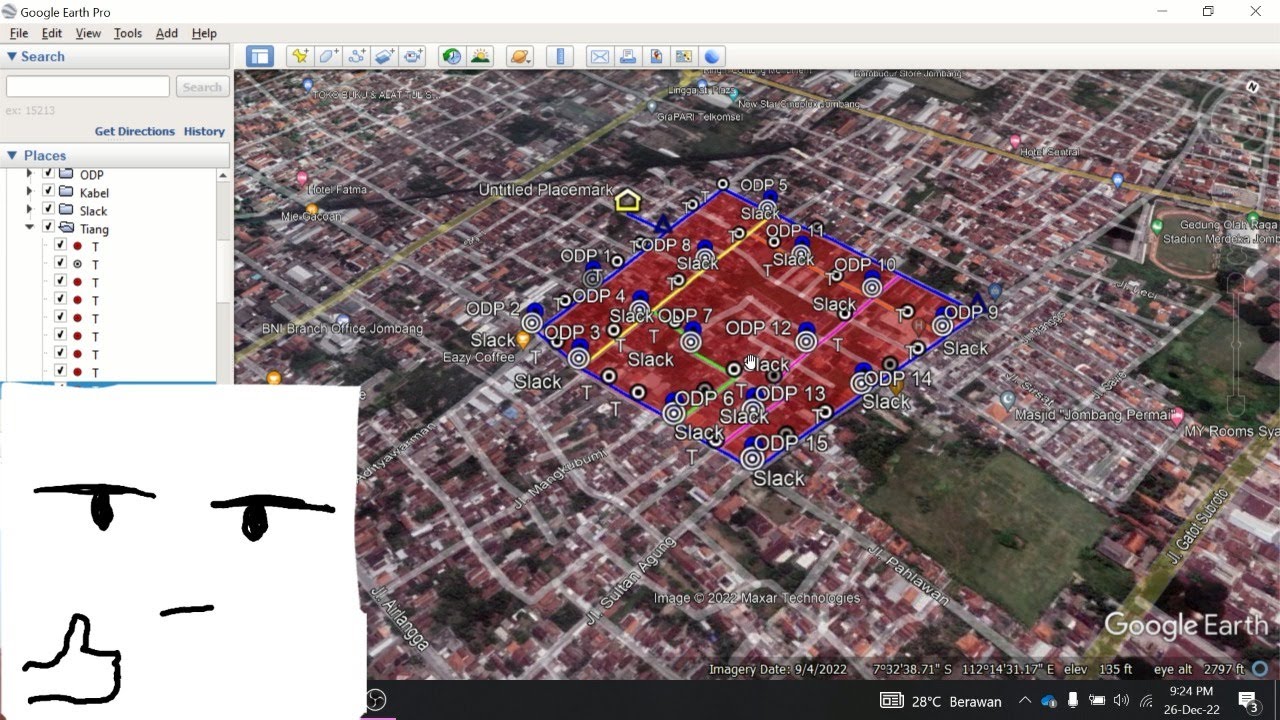Click the elev 135 ft status text
Viewport: 1280px width, 720px height.
[x=1098, y=669]
